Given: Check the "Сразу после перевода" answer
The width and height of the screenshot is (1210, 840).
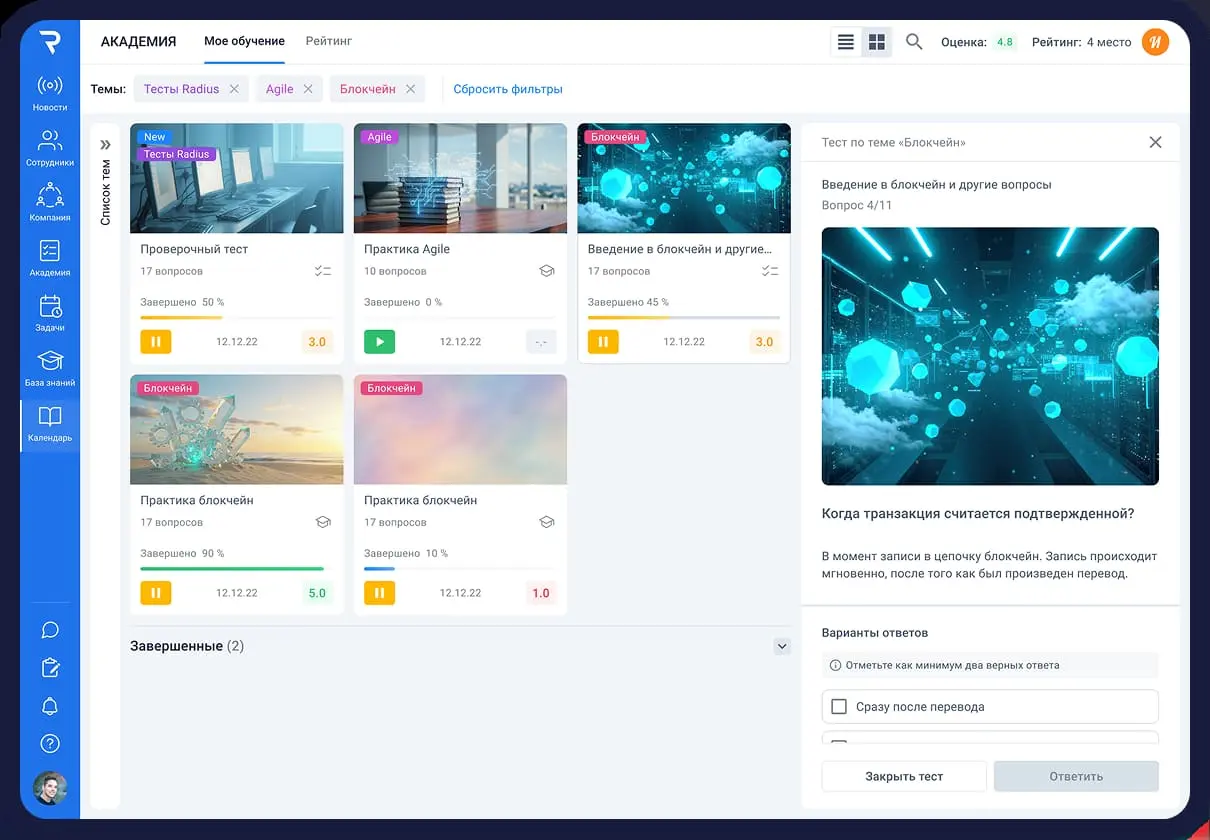Looking at the screenshot, I should click(x=840, y=707).
